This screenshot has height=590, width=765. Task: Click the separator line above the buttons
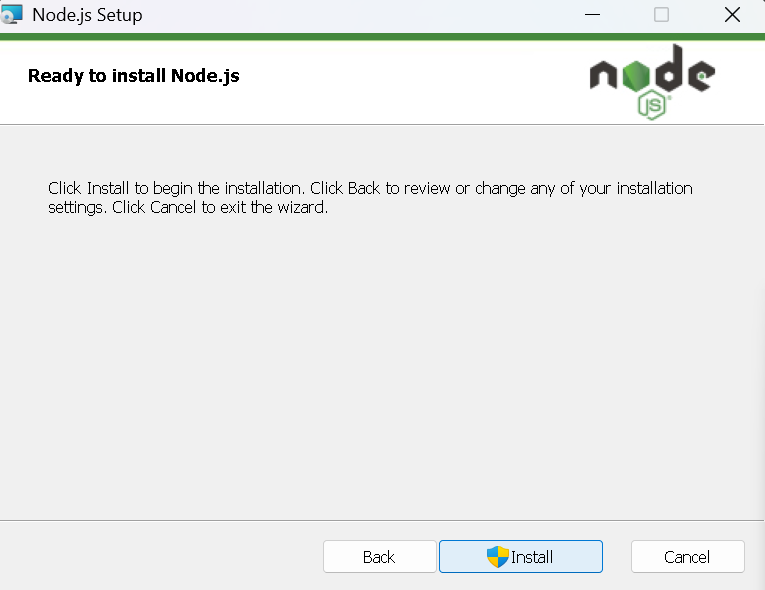382,520
